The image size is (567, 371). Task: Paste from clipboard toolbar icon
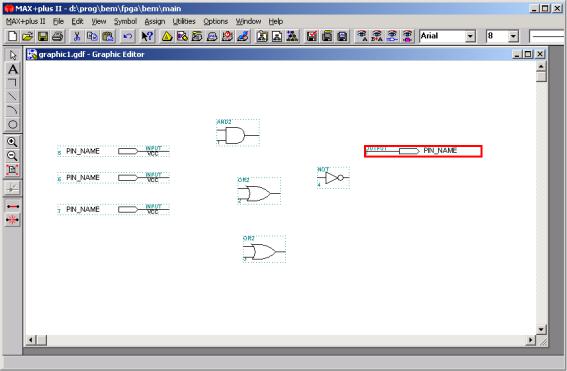tap(108, 36)
